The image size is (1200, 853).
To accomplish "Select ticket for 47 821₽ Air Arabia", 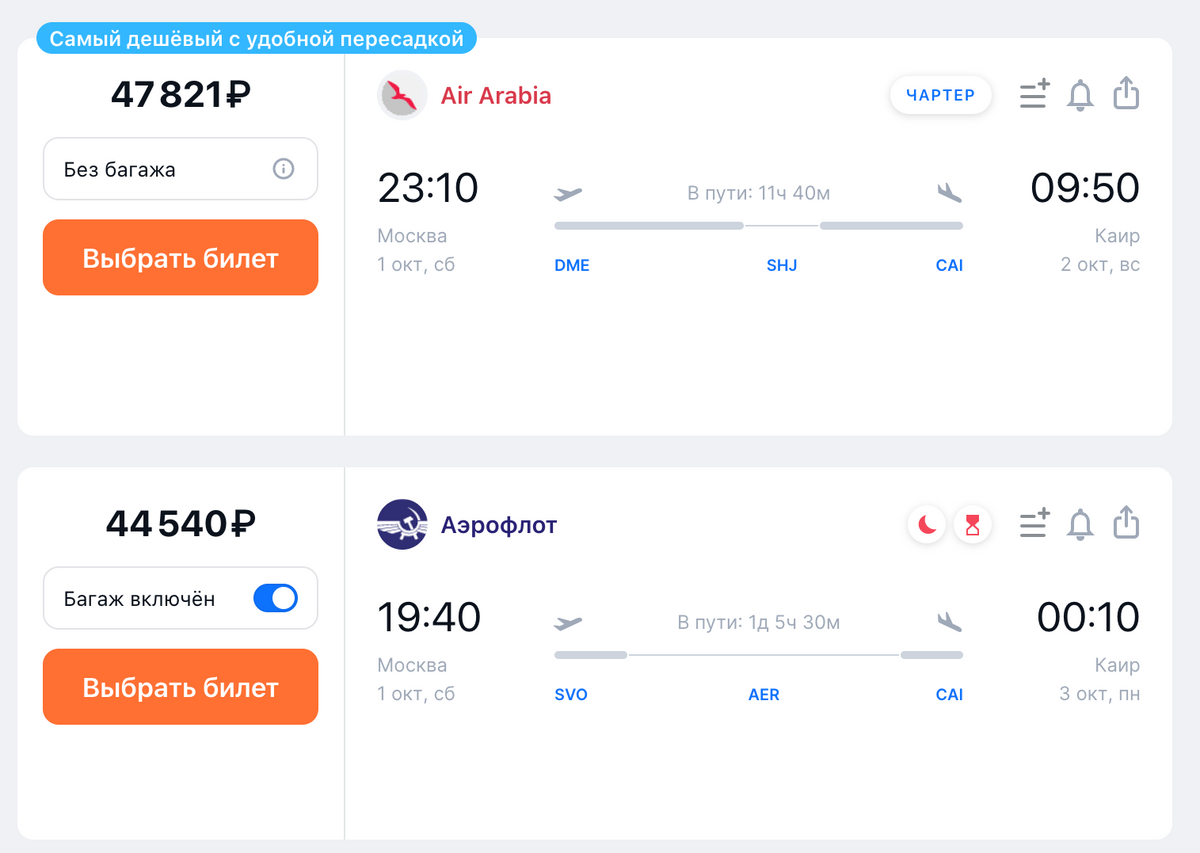I will pyautogui.click(x=180, y=258).
